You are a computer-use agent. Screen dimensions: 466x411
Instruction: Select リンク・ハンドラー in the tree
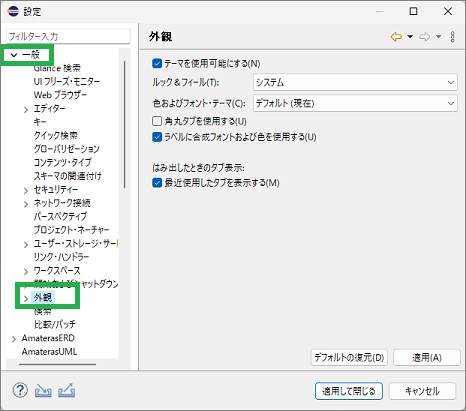pyautogui.click(x=61, y=257)
